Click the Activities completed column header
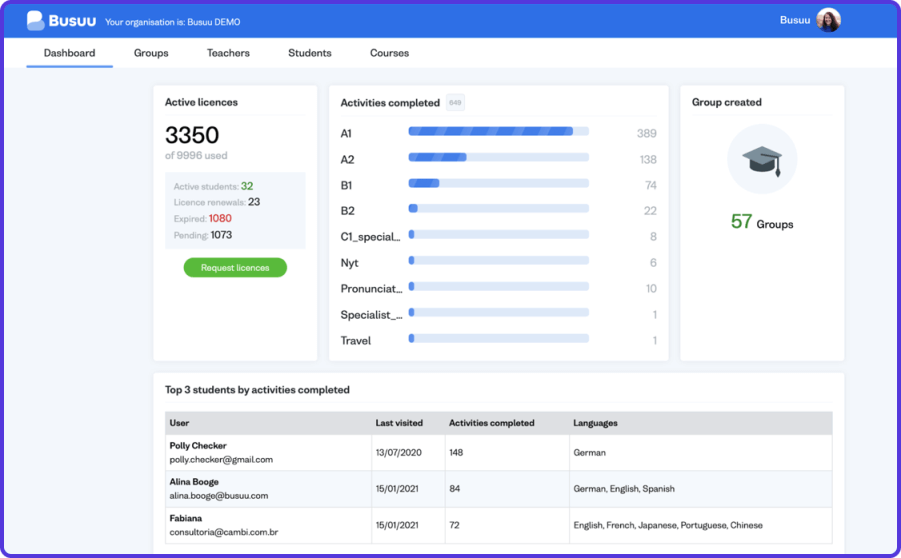This screenshot has height=558, width=901. coord(492,423)
